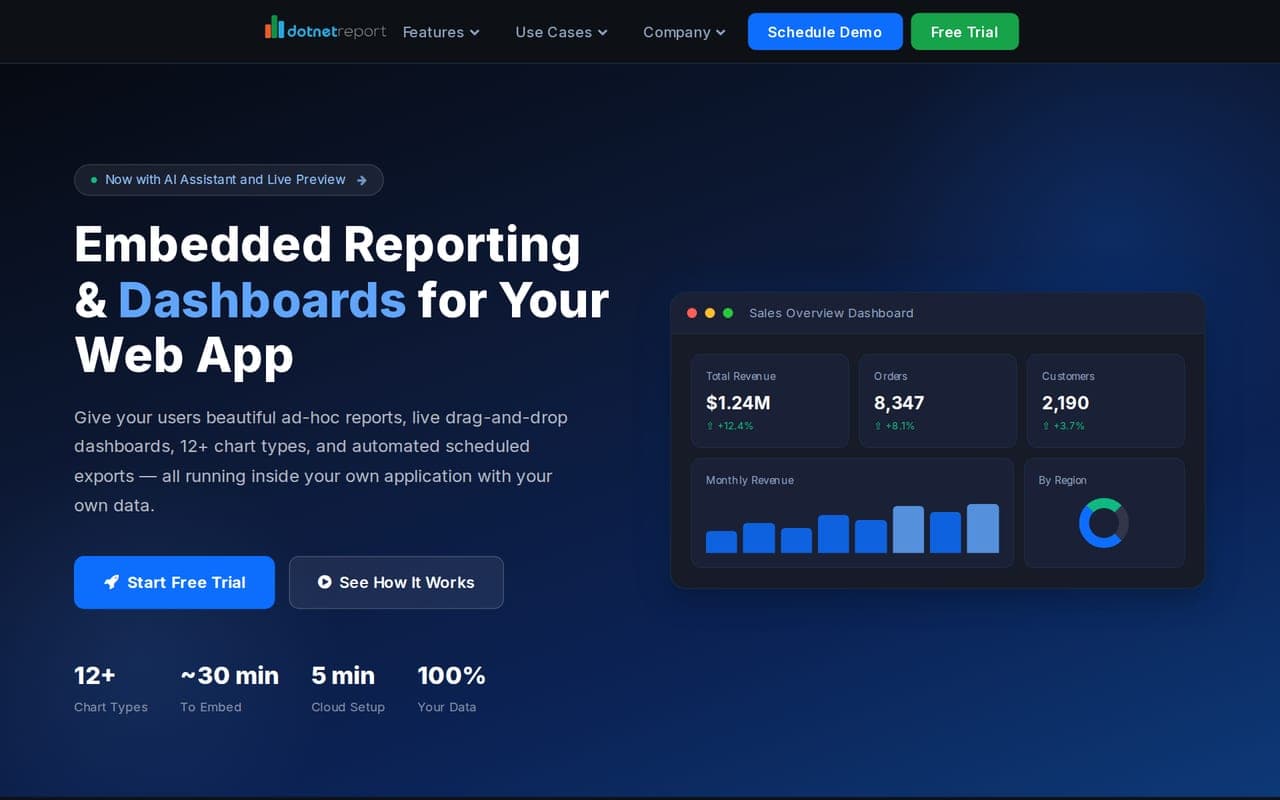Viewport: 1280px width, 800px height.
Task: Click the Monthly Revenue bar chart
Action: (852, 528)
